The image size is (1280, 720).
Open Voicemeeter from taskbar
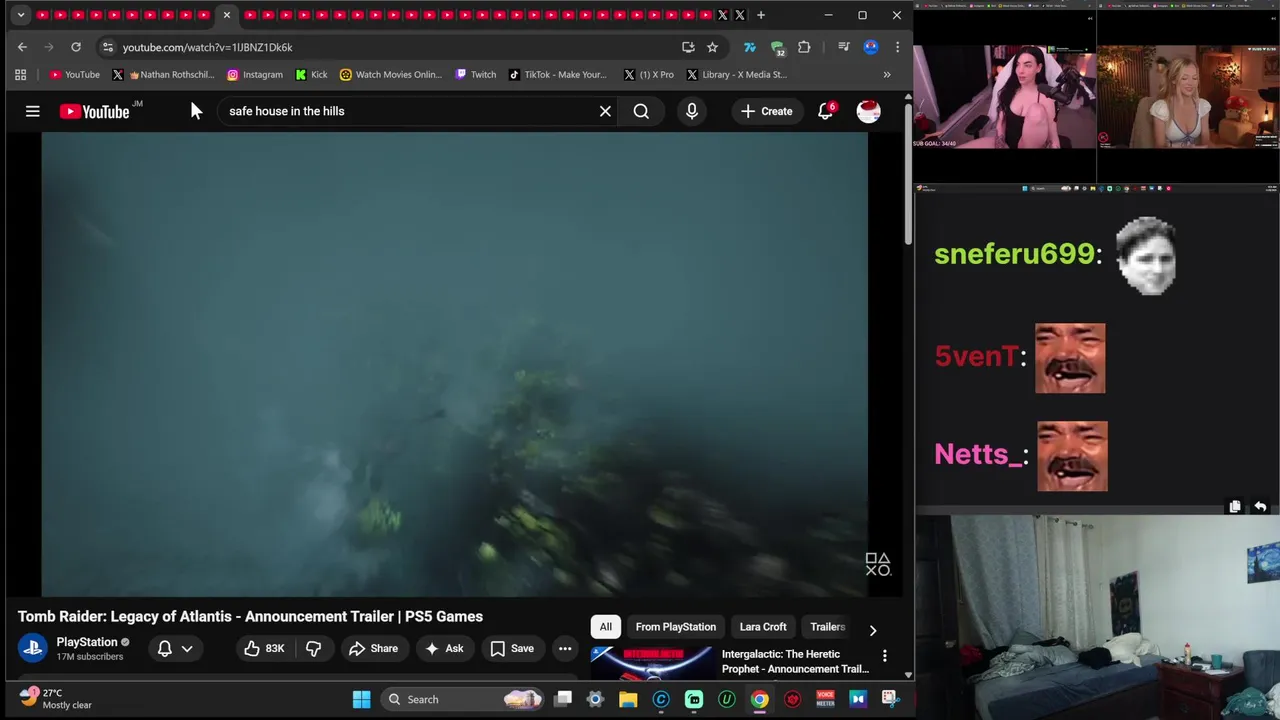[825, 699]
